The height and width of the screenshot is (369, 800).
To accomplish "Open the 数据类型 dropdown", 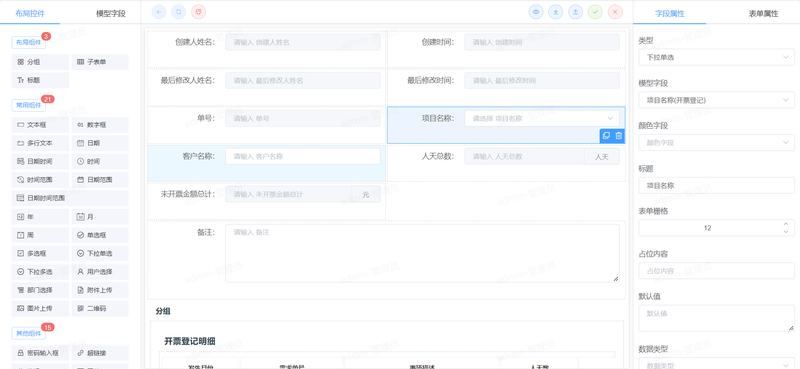I will coord(716,364).
